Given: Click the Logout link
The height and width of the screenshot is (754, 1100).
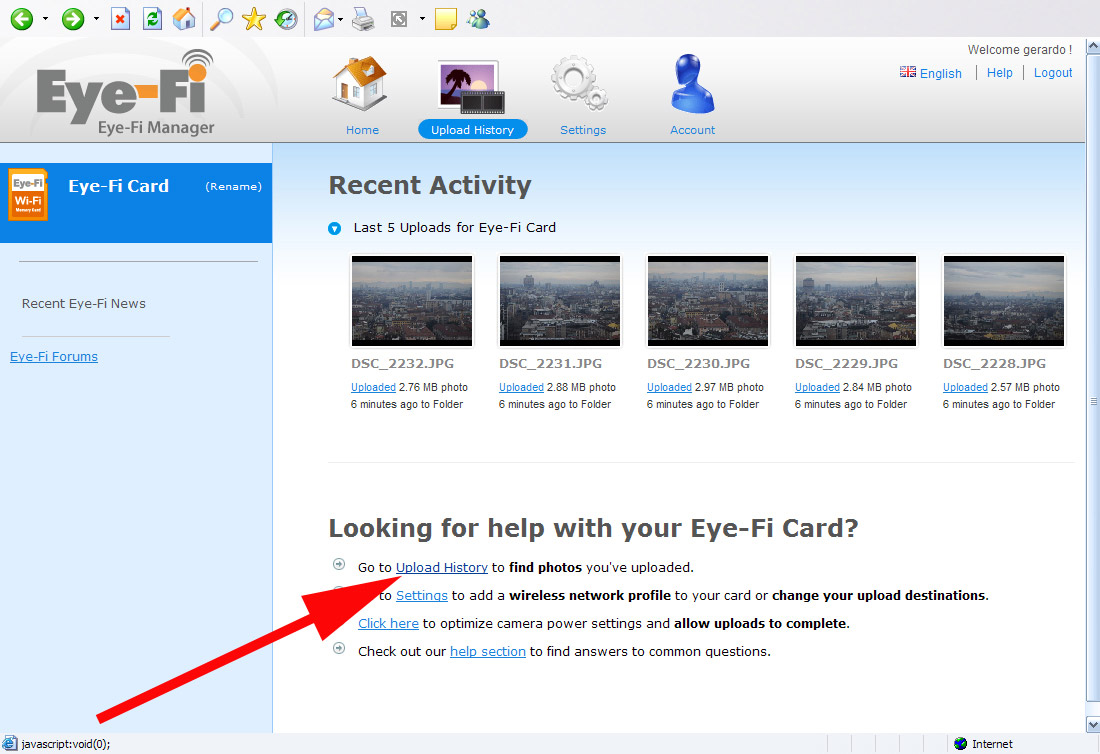Looking at the screenshot, I should point(1053,73).
